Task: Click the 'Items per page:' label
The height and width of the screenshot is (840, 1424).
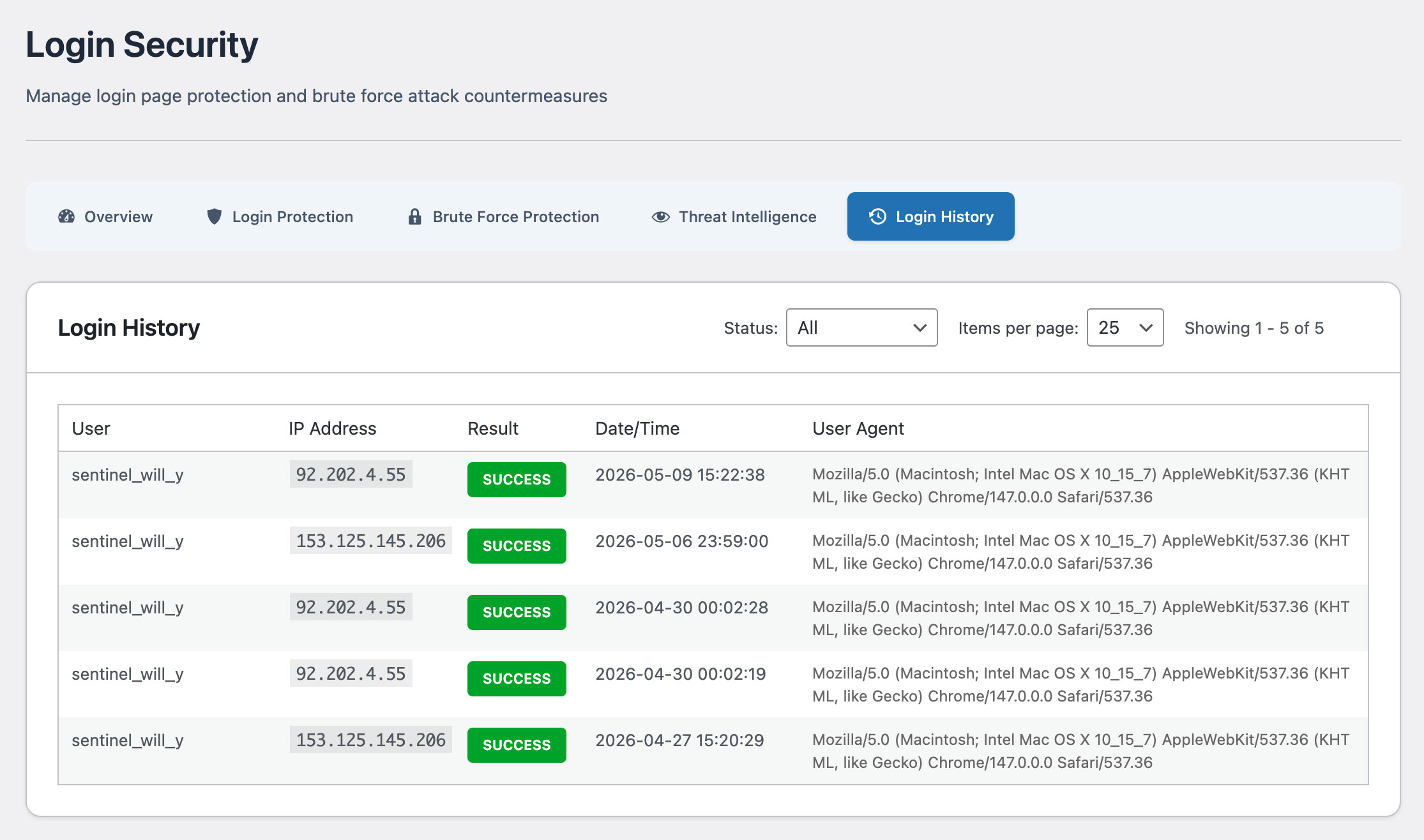Action: click(x=1018, y=328)
